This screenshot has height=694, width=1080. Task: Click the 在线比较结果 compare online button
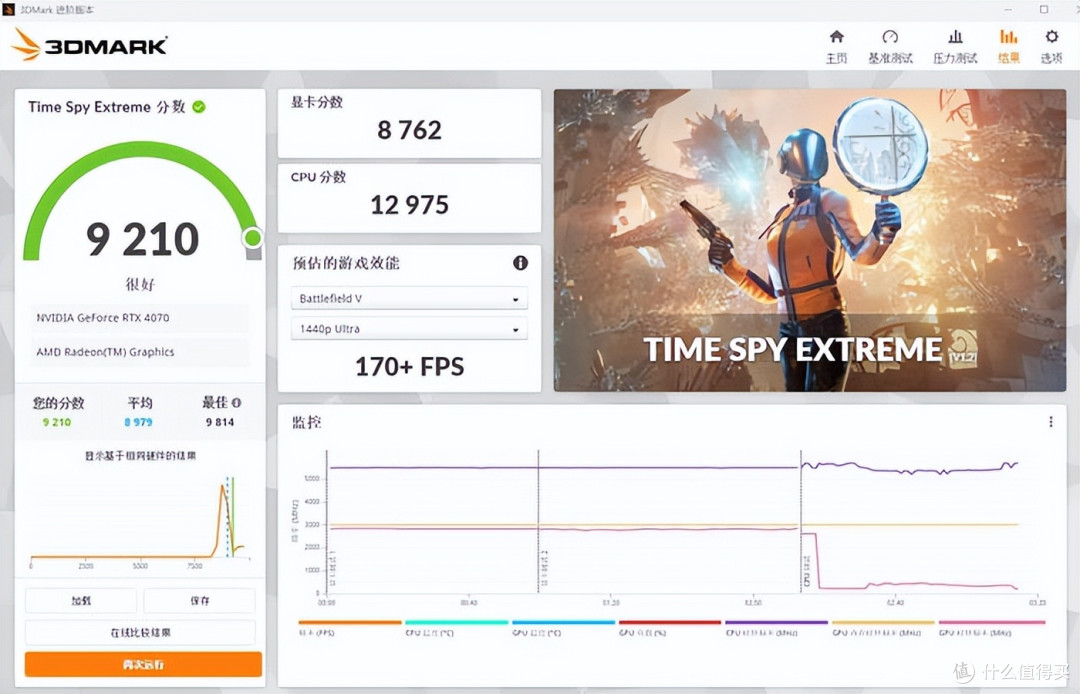[x=141, y=632]
